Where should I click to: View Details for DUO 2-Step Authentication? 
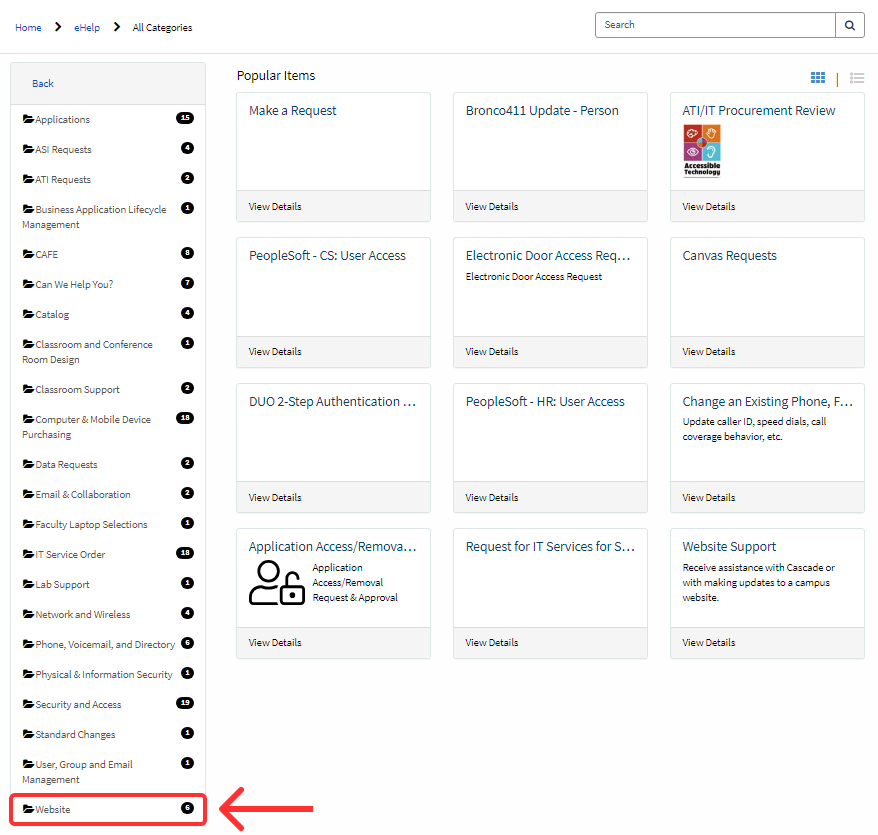point(275,497)
